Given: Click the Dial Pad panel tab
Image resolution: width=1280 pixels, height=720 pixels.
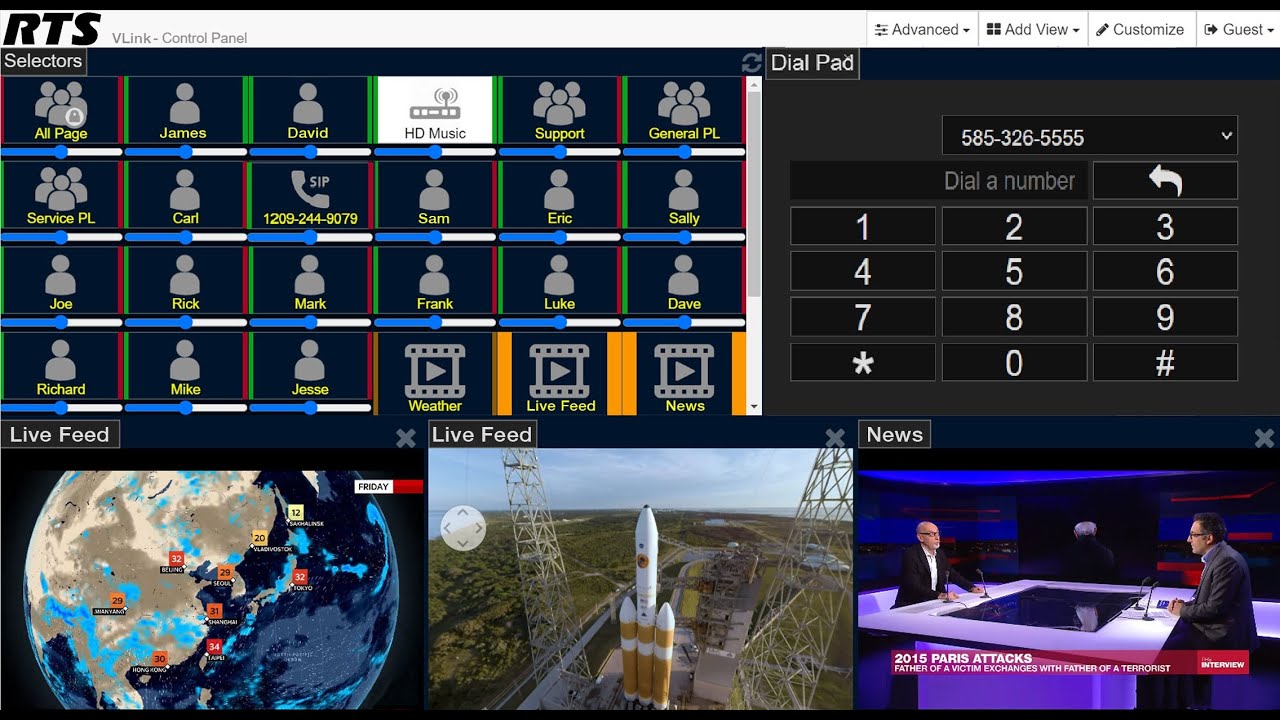Looking at the screenshot, I should (812, 62).
